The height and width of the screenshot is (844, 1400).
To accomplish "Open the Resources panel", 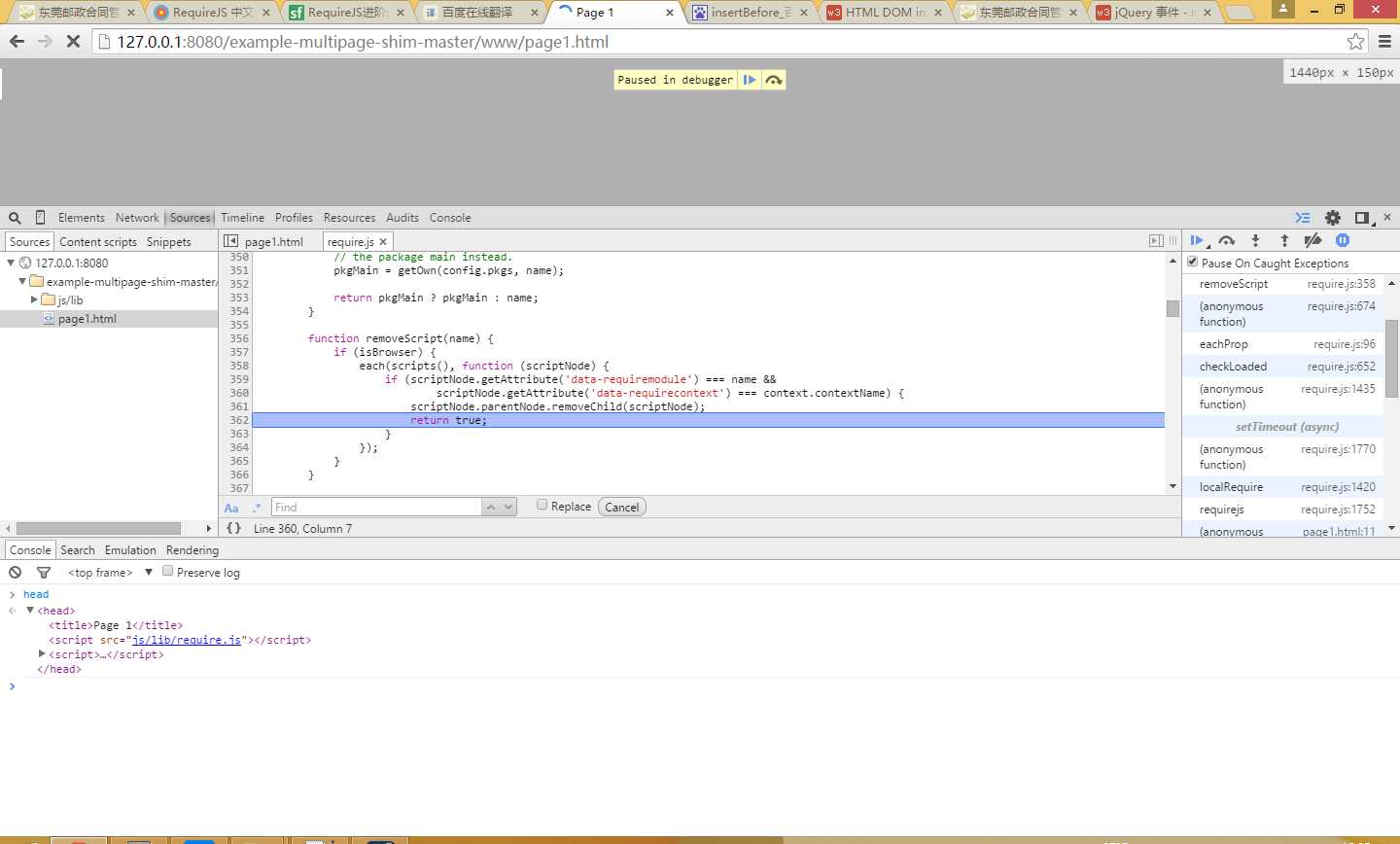I will coord(349,218).
